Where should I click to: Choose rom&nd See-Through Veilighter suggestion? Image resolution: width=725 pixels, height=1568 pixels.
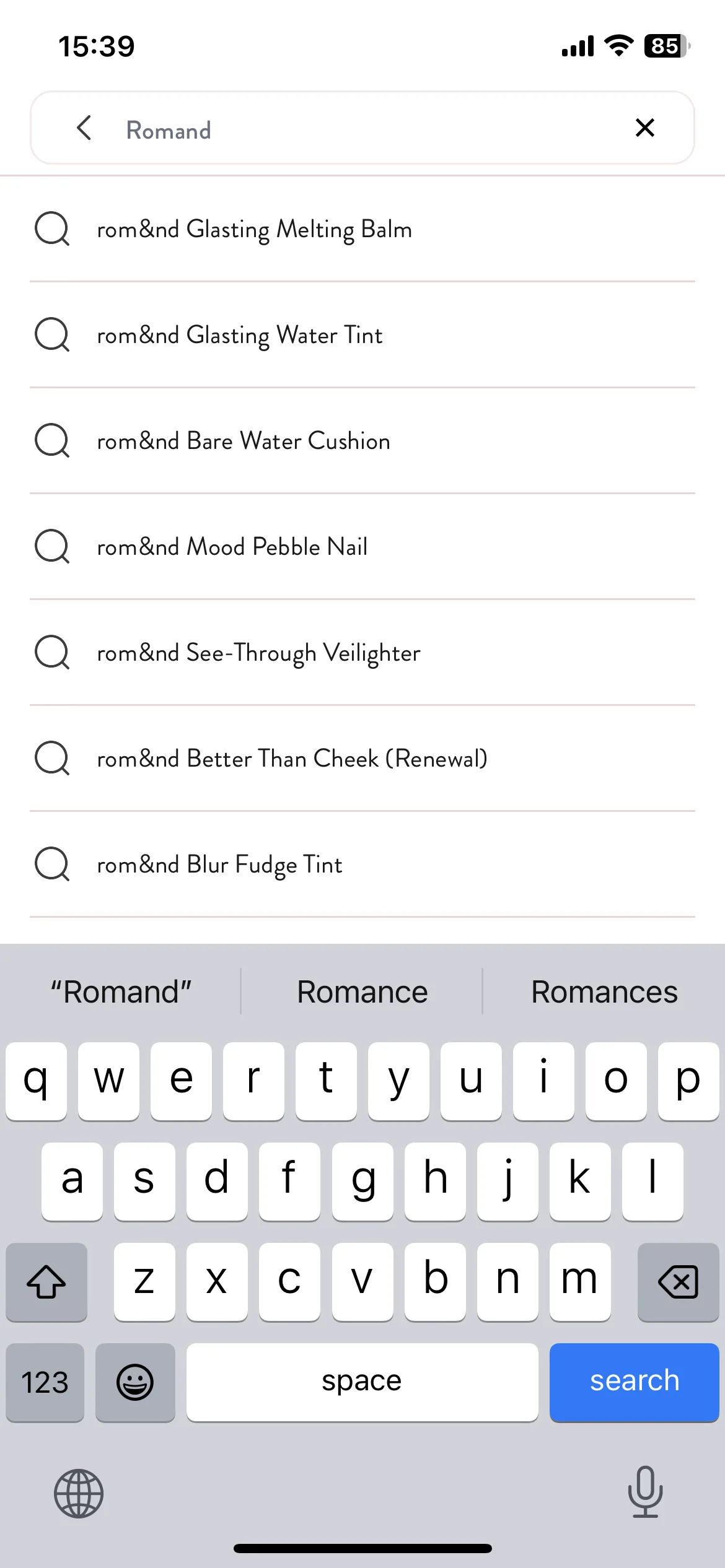click(362, 653)
